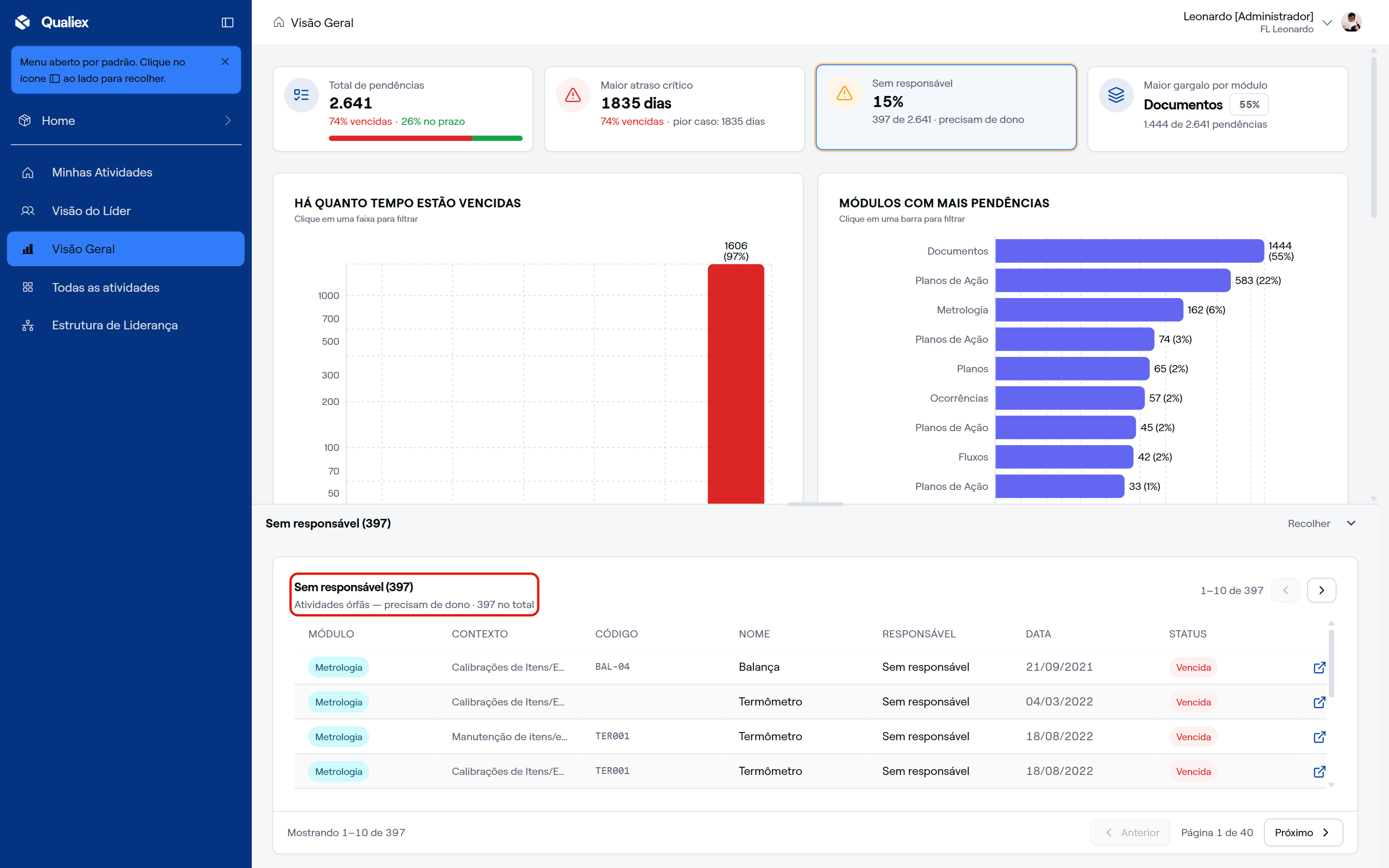Image resolution: width=1389 pixels, height=868 pixels.
Task: Click the main page vertical scrollbar
Action: (1374, 137)
